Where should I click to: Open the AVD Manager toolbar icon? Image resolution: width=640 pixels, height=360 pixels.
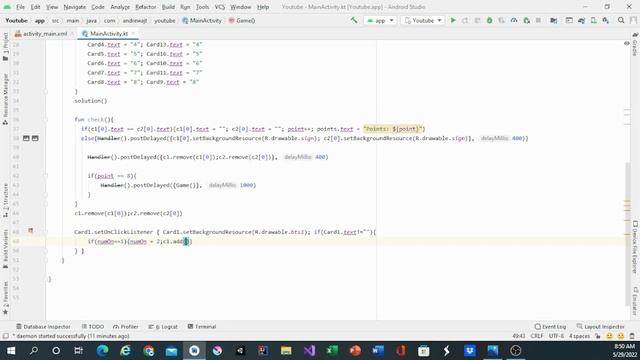(593, 20)
